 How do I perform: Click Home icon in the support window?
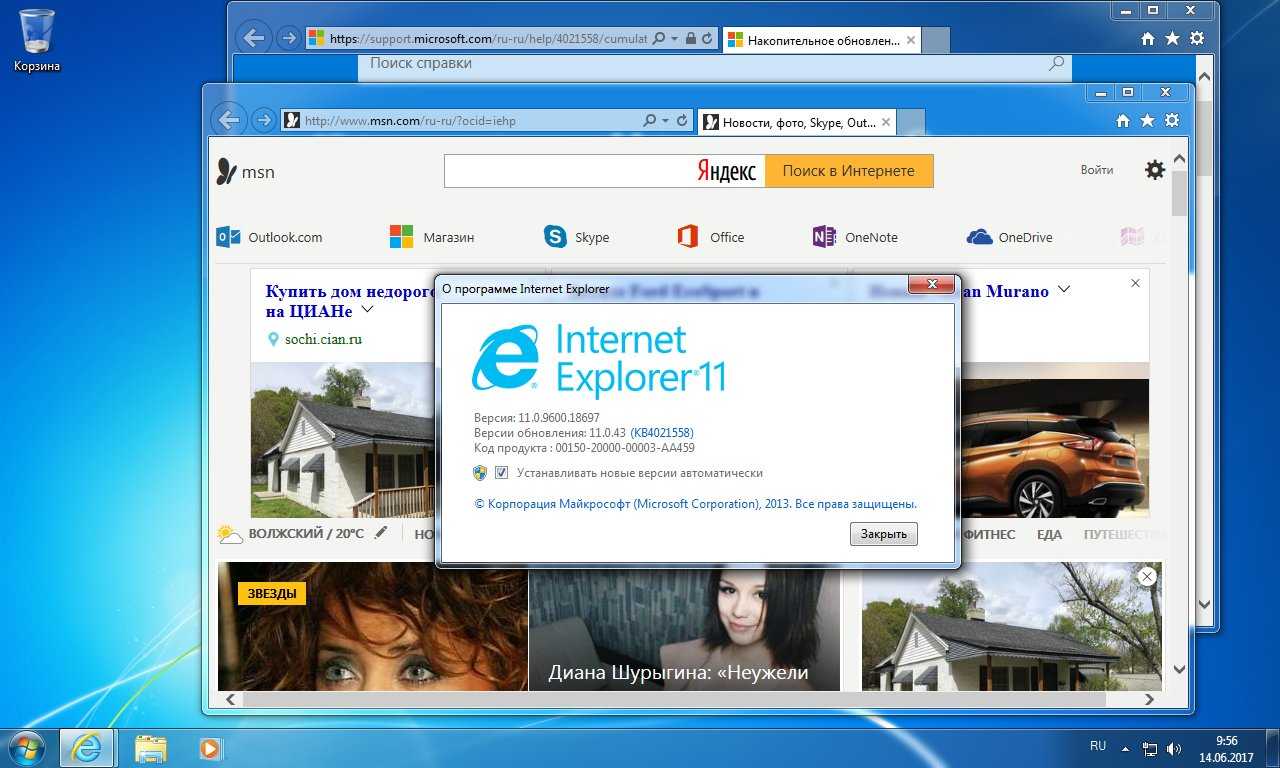coord(1148,38)
